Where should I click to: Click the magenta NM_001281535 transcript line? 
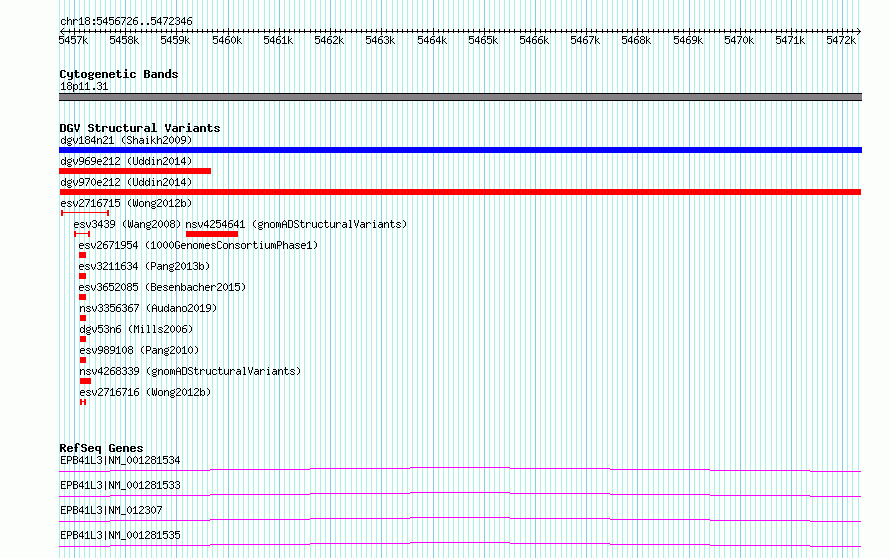coord(460,544)
